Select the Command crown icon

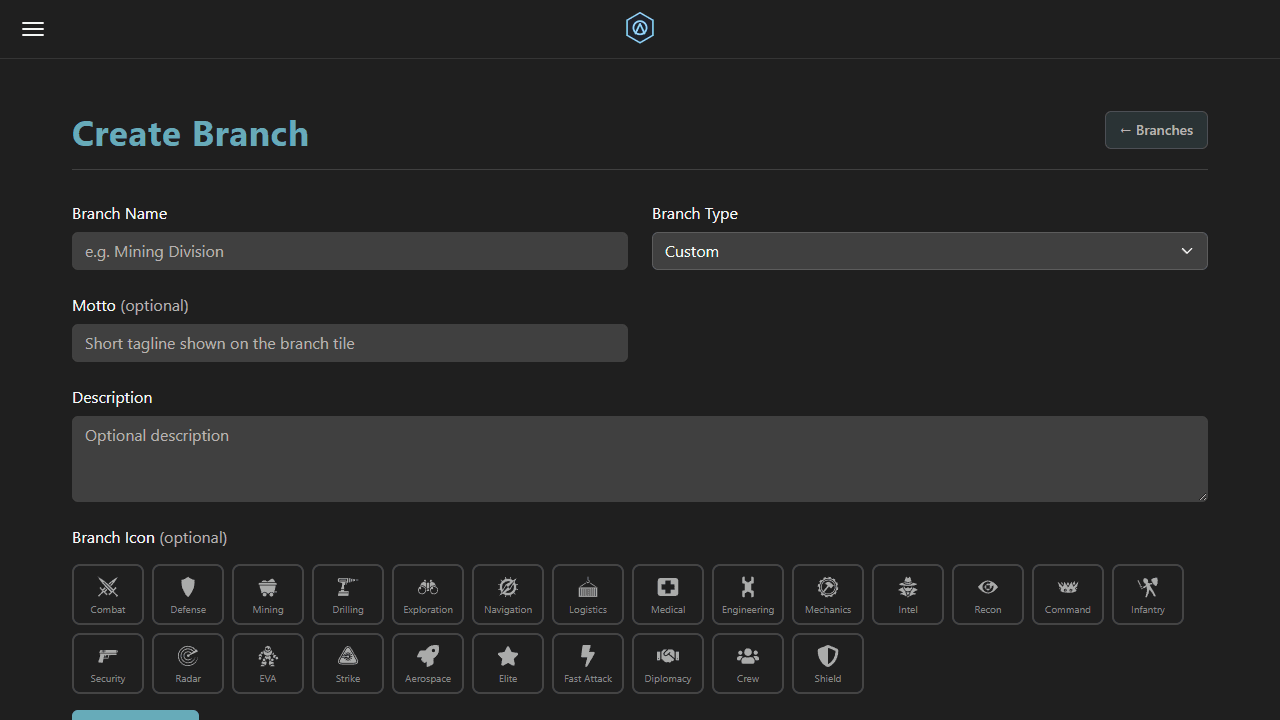[x=1068, y=594]
